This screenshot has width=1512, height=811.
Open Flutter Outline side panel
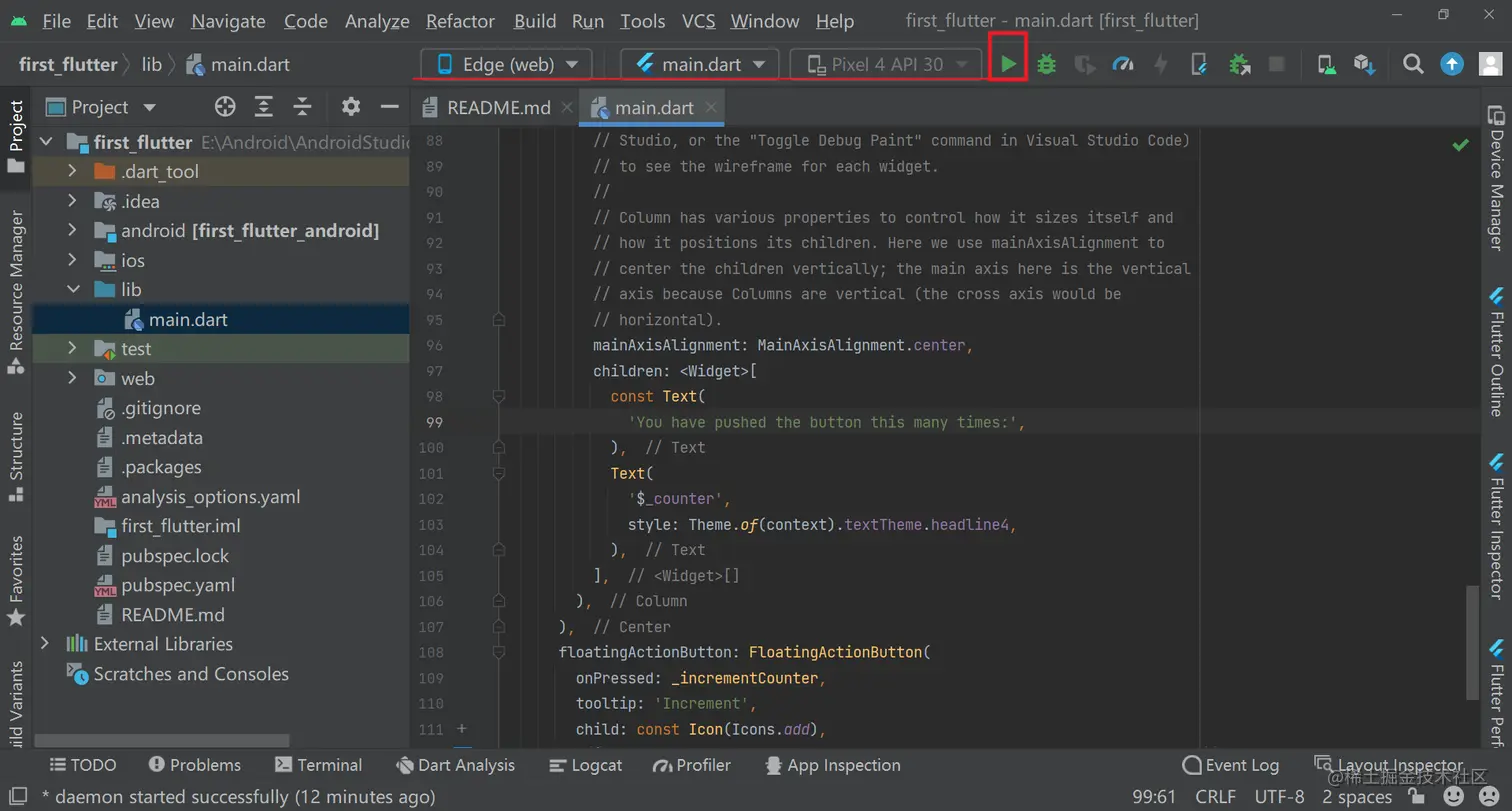[1496, 351]
